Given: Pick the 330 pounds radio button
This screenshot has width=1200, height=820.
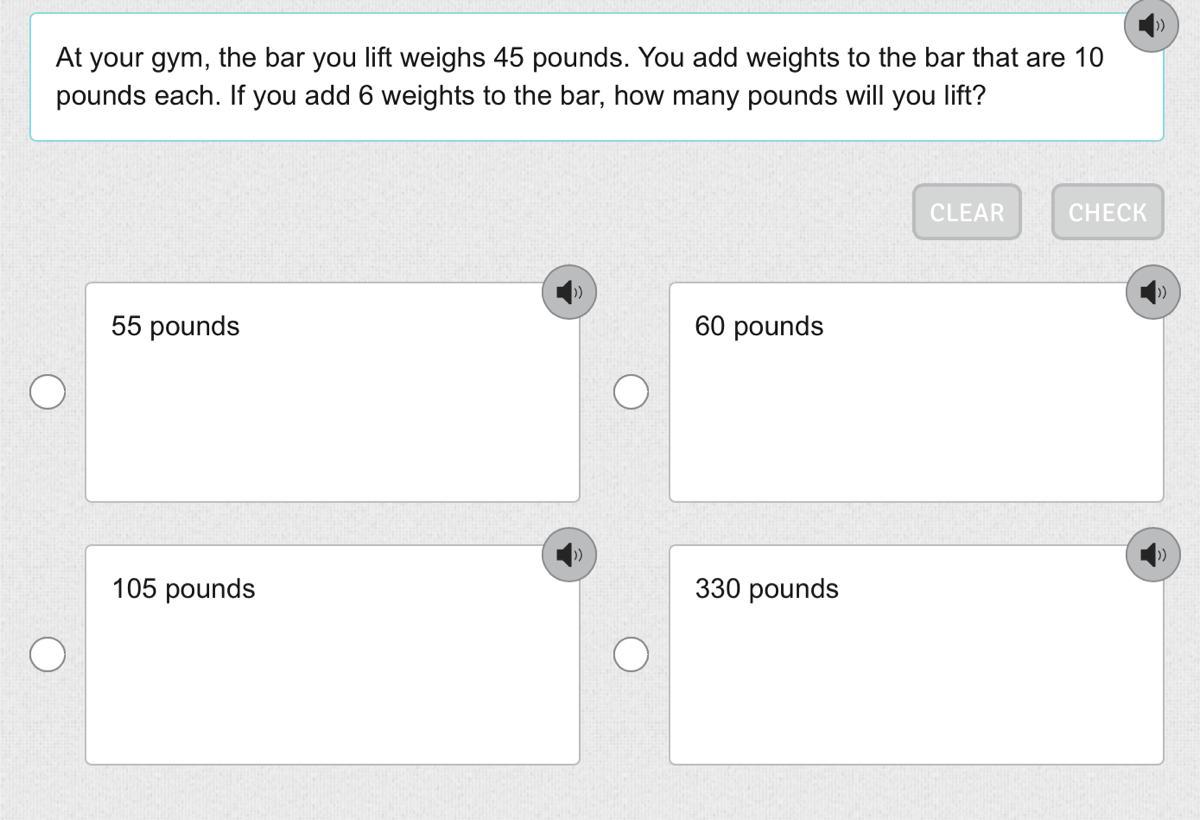Looking at the screenshot, I should tap(630, 655).
